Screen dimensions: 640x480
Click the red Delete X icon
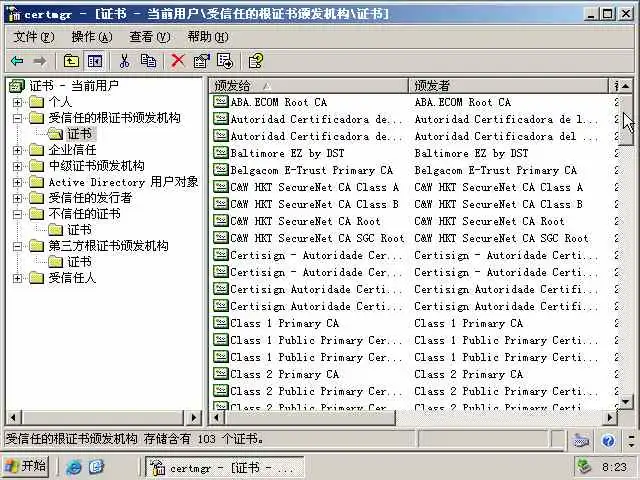pyautogui.click(x=178, y=61)
